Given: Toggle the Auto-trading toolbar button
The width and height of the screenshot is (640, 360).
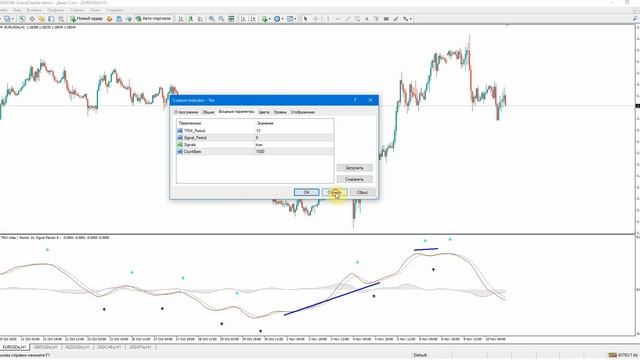Looking at the screenshot, I should (153, 19).
